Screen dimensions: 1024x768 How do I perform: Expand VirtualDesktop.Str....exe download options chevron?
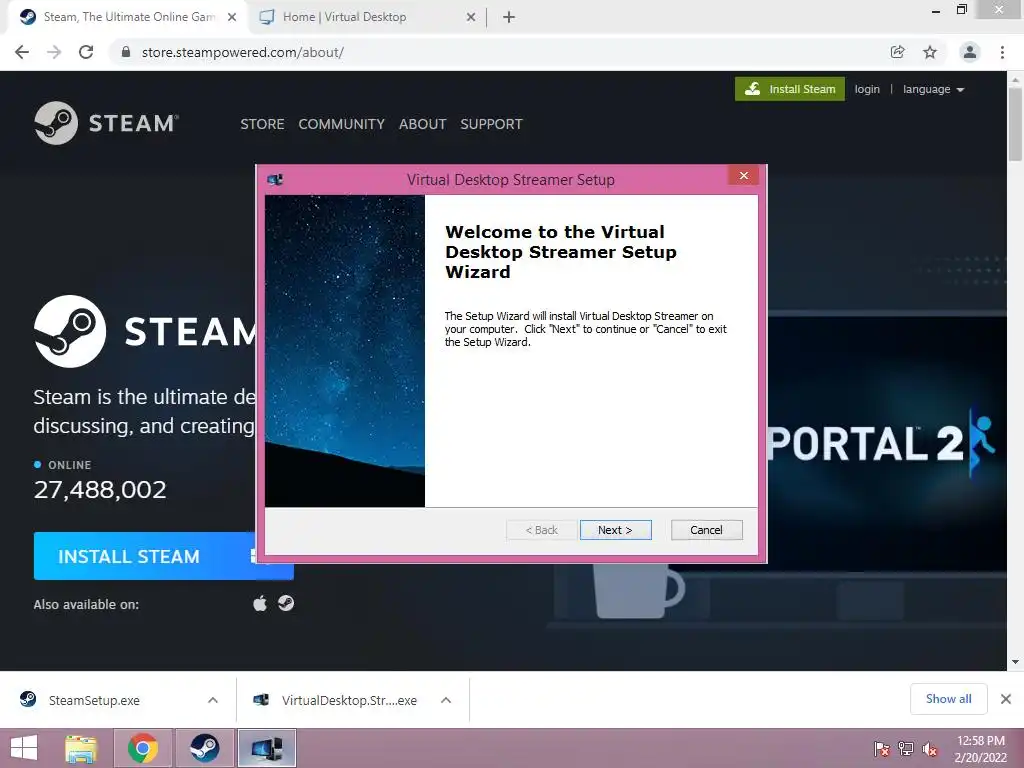[x=446, y=700]
